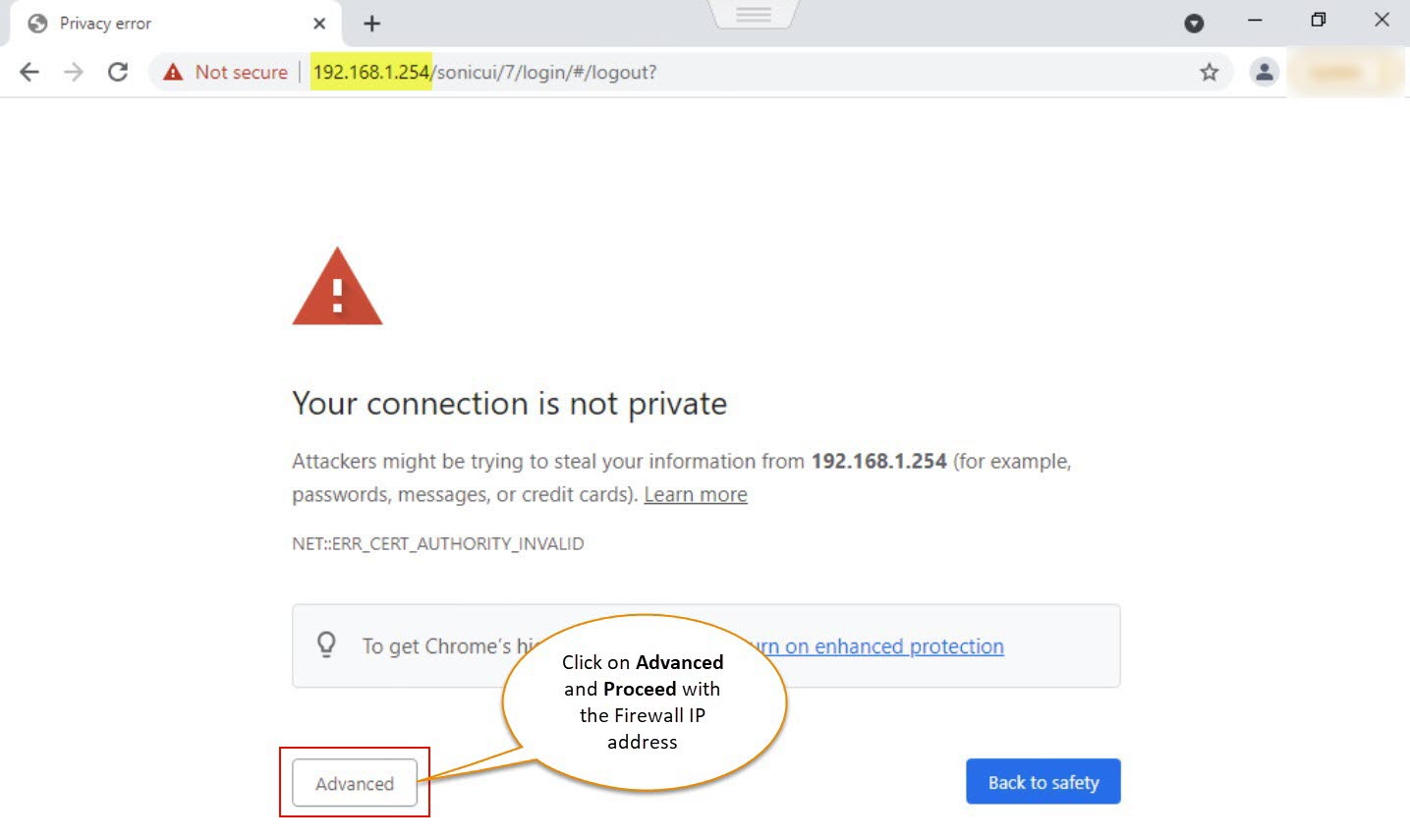Image resolution: width=1410 pixels, height=840 pixels.
Task: Click the address bar URL text
Action: (x=483, y=73)
